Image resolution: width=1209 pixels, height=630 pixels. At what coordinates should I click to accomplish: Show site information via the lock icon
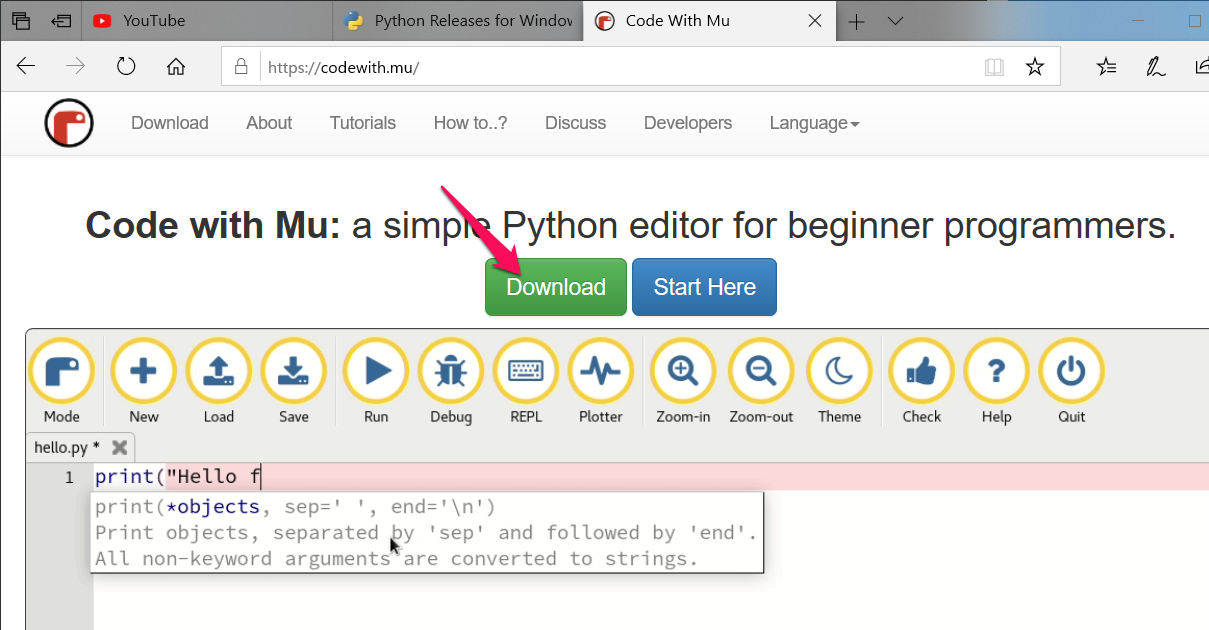(x=240, y=67)
